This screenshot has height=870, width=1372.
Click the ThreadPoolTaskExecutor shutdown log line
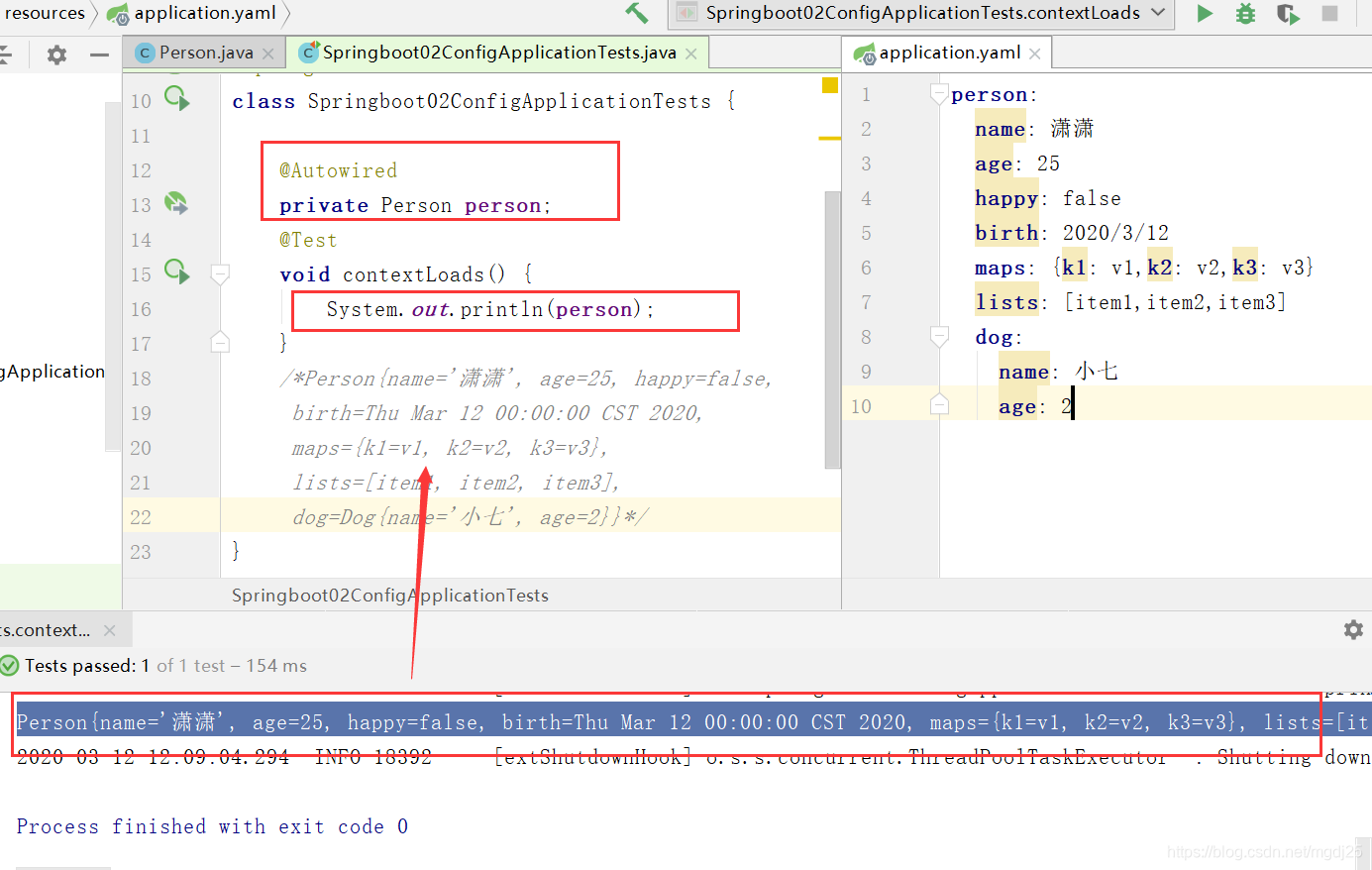[x=693, y=757]
